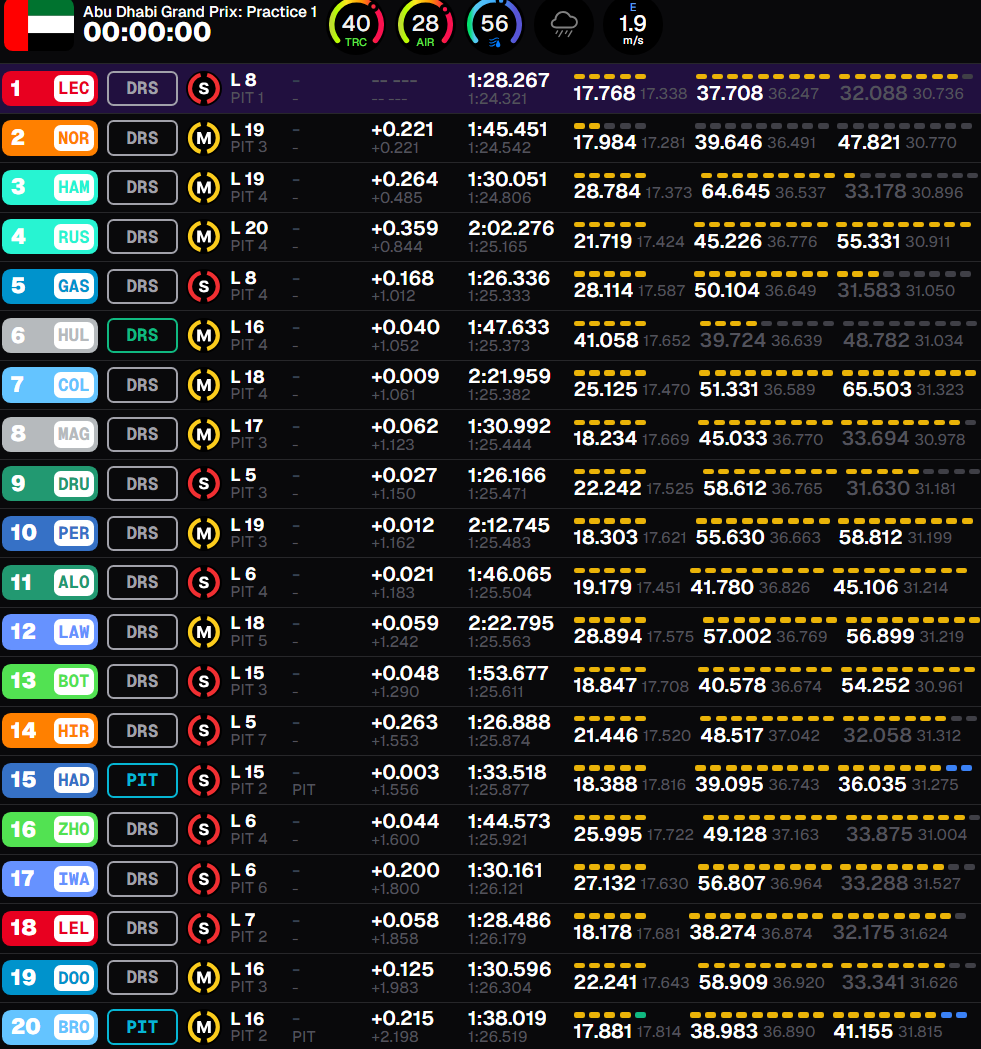This screenshot has height=1049, width=981.
Task: Click the PIT status badge for BRO
Action: coord(143,1027)
